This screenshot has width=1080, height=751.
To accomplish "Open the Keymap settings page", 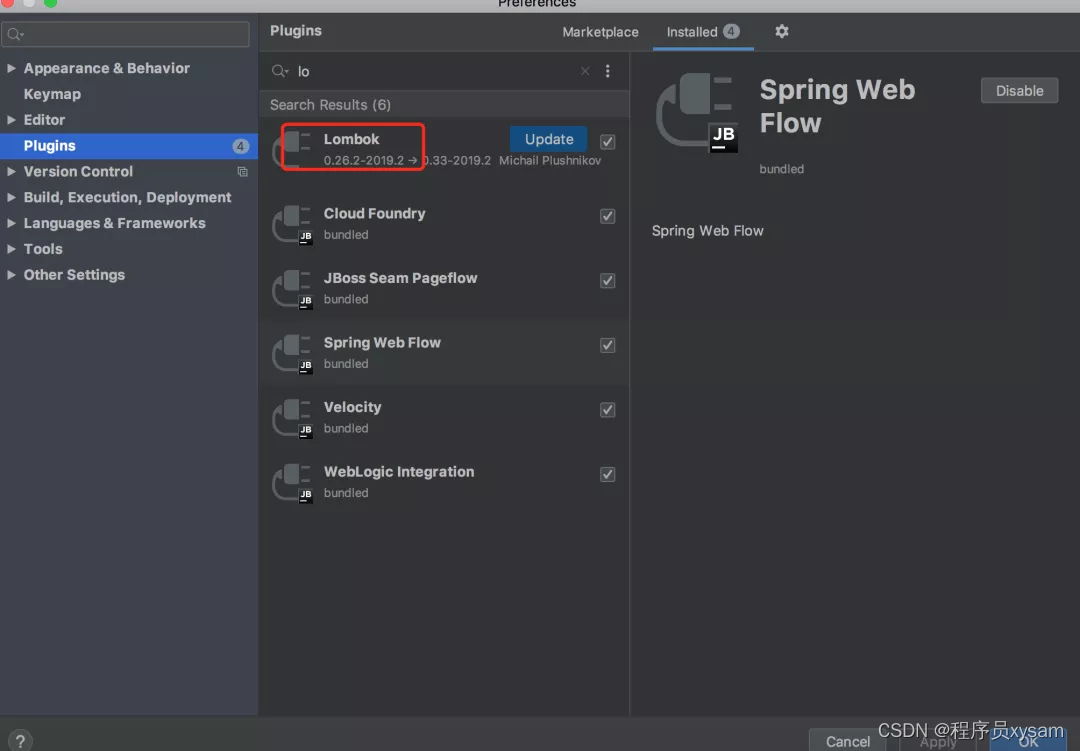I will pyautogui.click(x=52, y=94).
